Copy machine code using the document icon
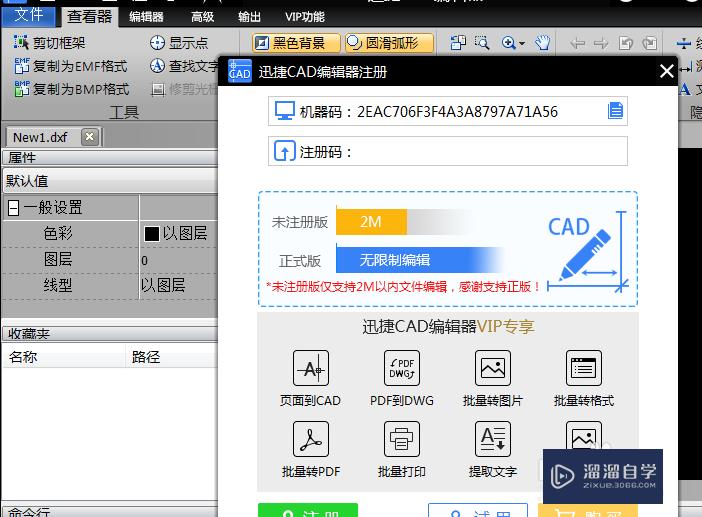This screenshot has width=702, height=517. click(615, 110)
